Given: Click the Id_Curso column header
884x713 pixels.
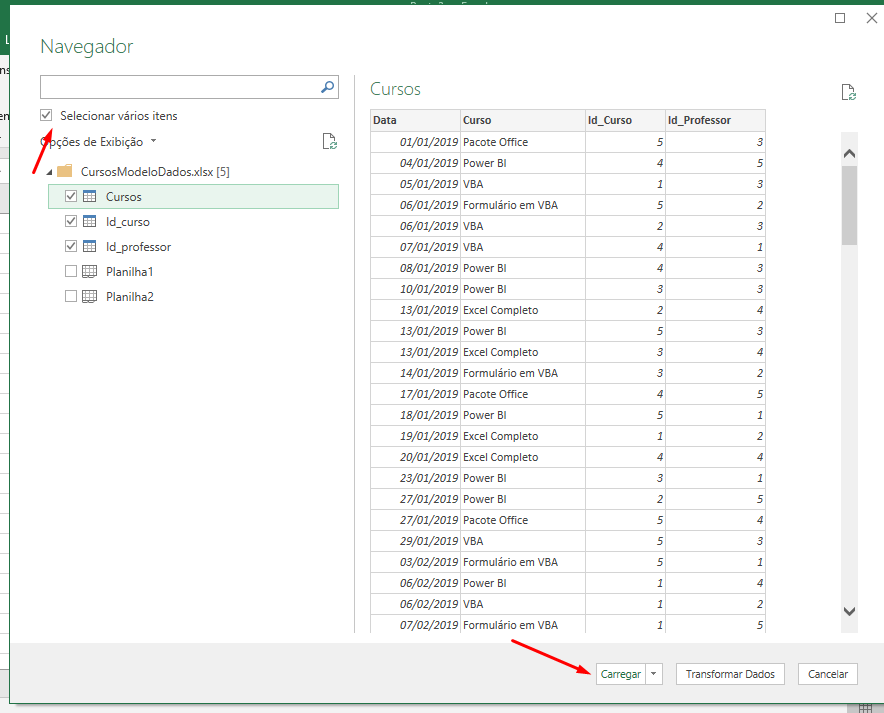Looking at the screenshot, I should click(625, 121).
